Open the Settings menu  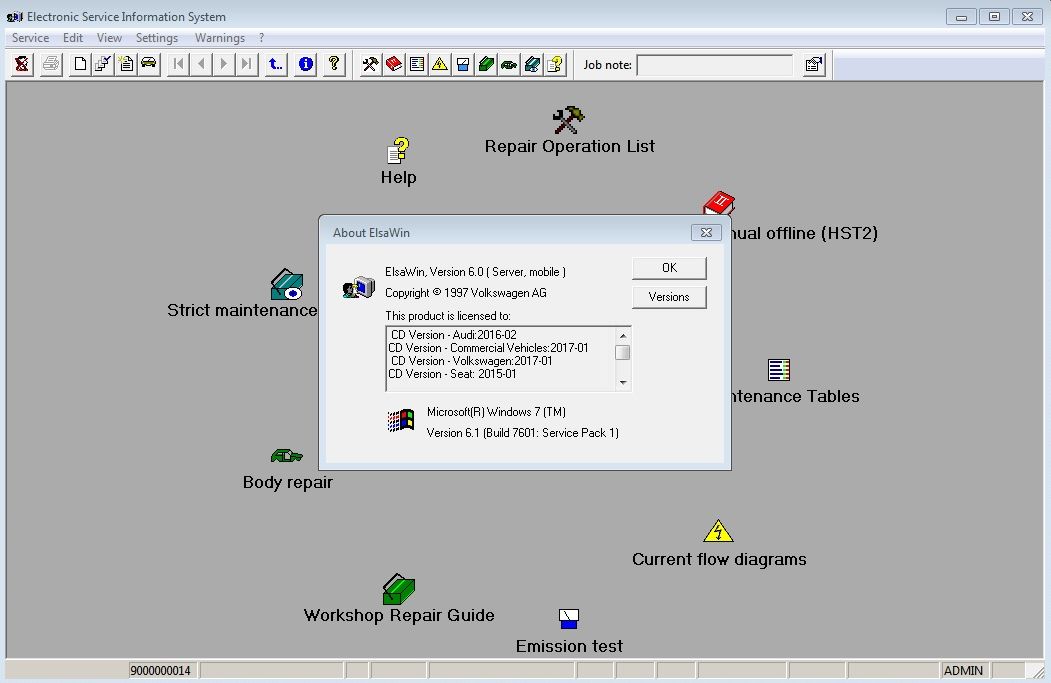157,37
